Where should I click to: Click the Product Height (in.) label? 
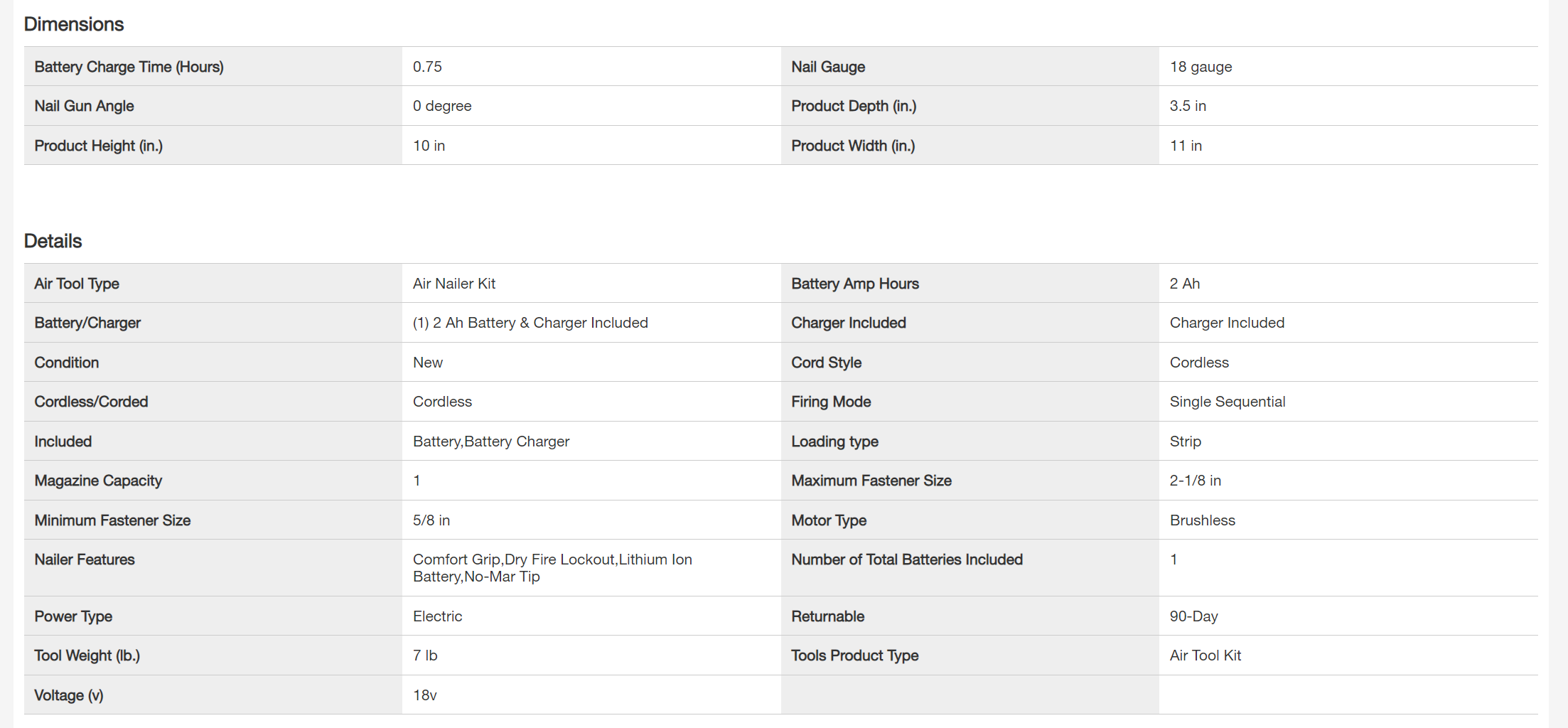(98, 146)
